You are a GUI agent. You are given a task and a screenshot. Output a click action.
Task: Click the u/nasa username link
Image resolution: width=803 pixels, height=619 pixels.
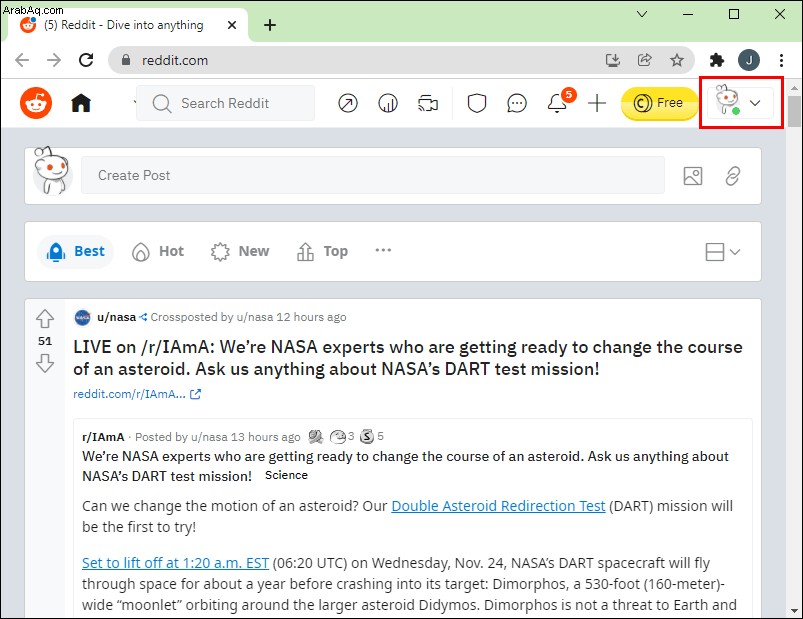tap(116, 317)
